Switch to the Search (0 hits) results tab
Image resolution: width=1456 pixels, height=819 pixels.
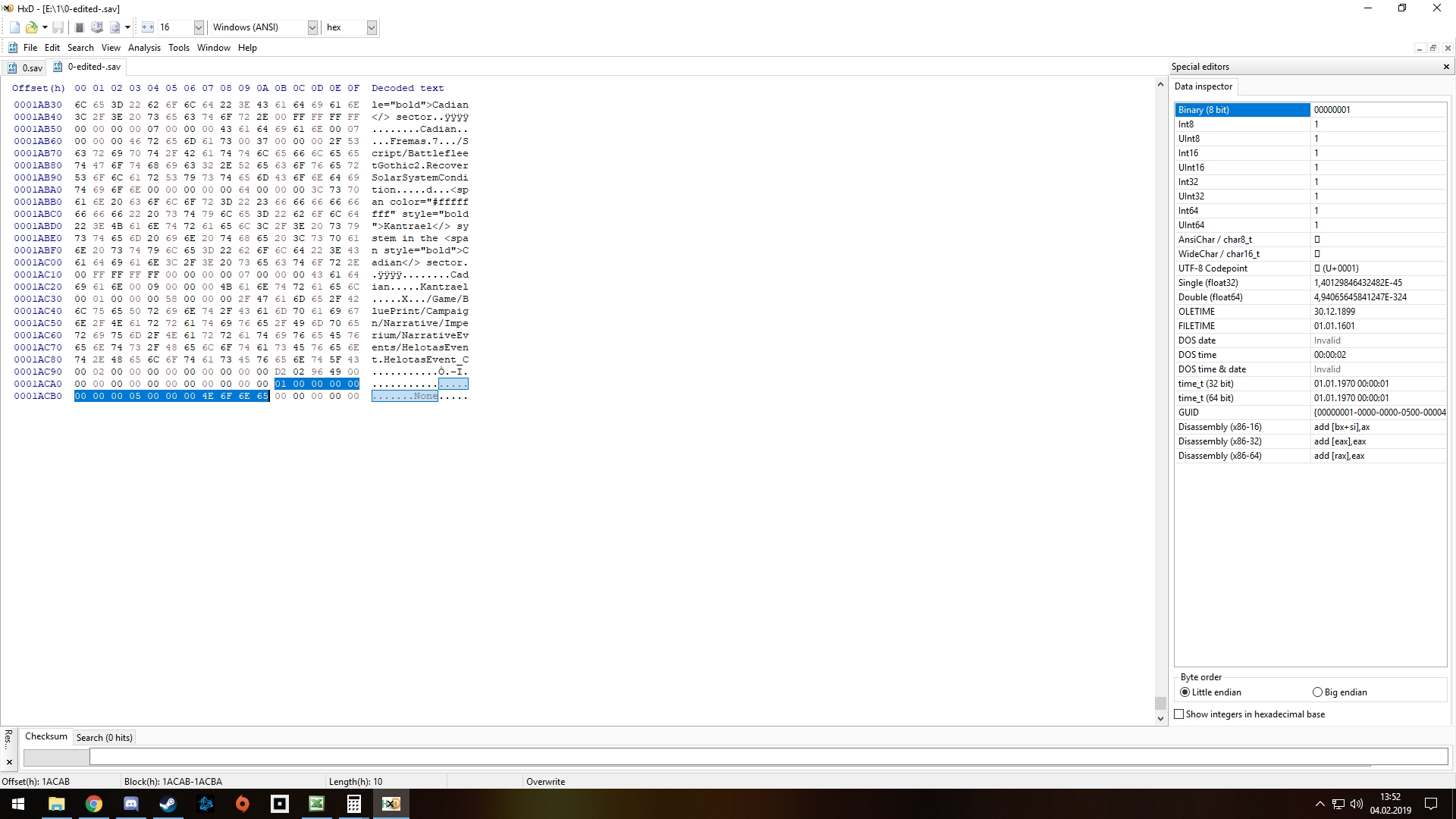pos(104,738)
